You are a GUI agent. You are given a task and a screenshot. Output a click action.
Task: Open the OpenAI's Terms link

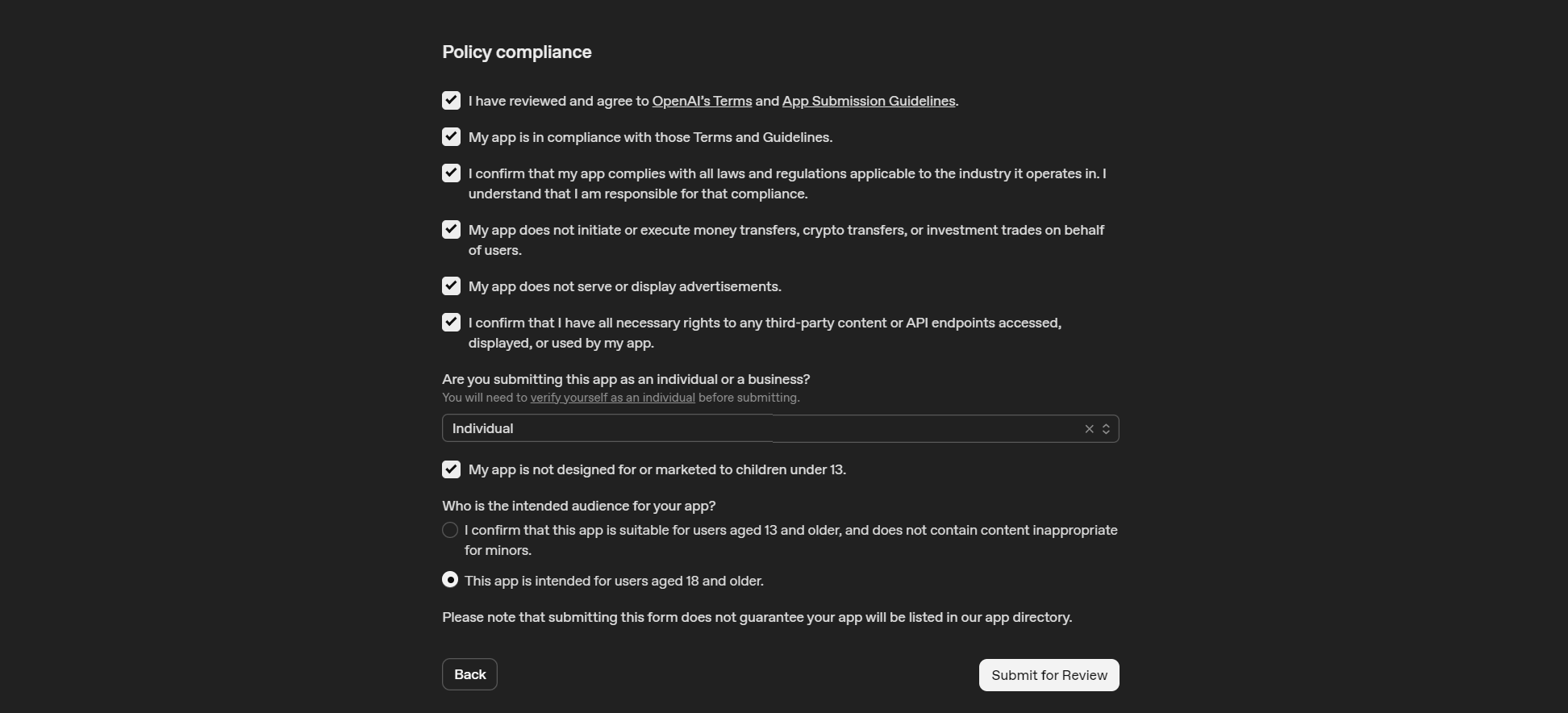coord(700,101)
